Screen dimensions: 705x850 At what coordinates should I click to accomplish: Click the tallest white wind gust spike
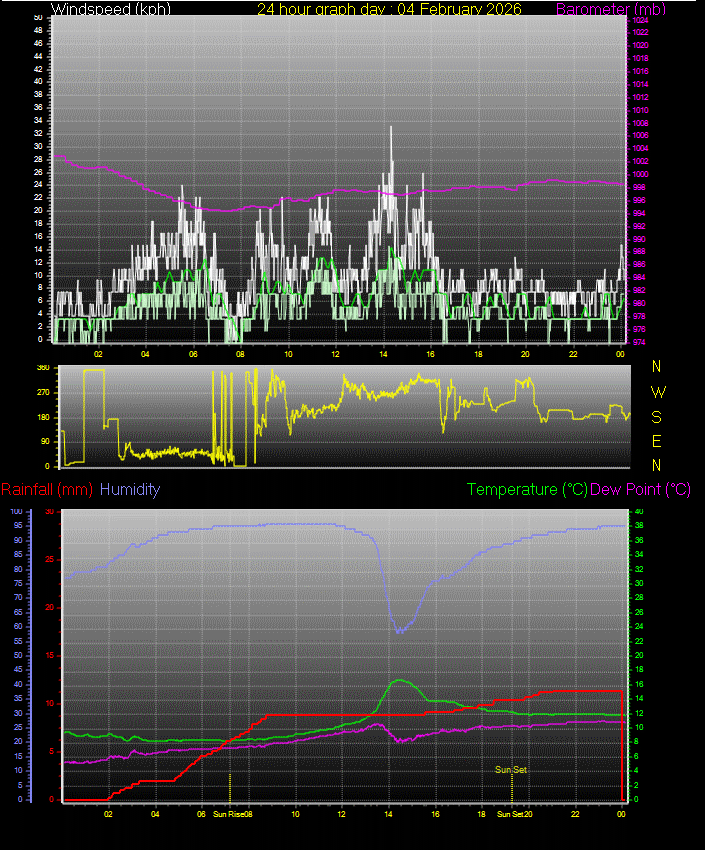pos(391,128)
